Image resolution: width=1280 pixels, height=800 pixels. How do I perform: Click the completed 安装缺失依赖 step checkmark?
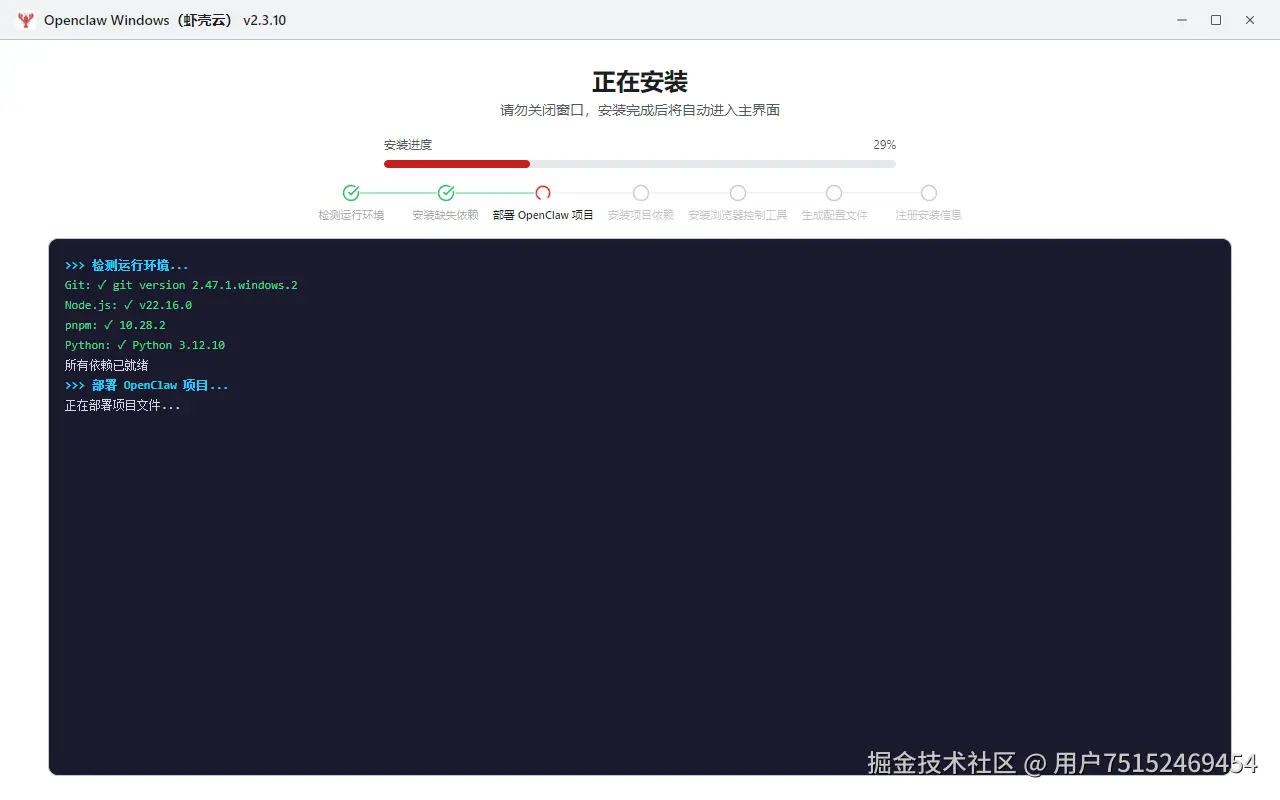[x=446, y=193]
